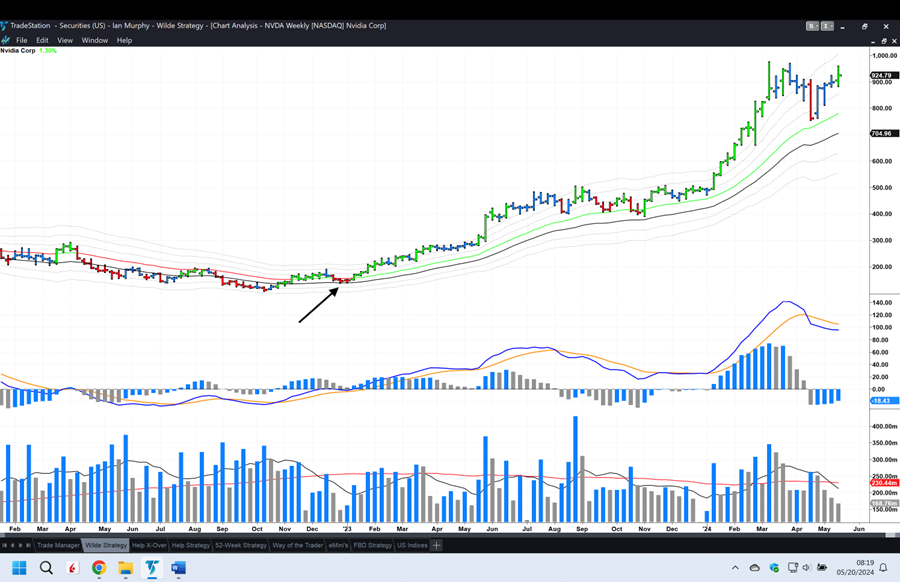Open the Windows Start menu
Screen dimensions: 900x582
(19, 568)
